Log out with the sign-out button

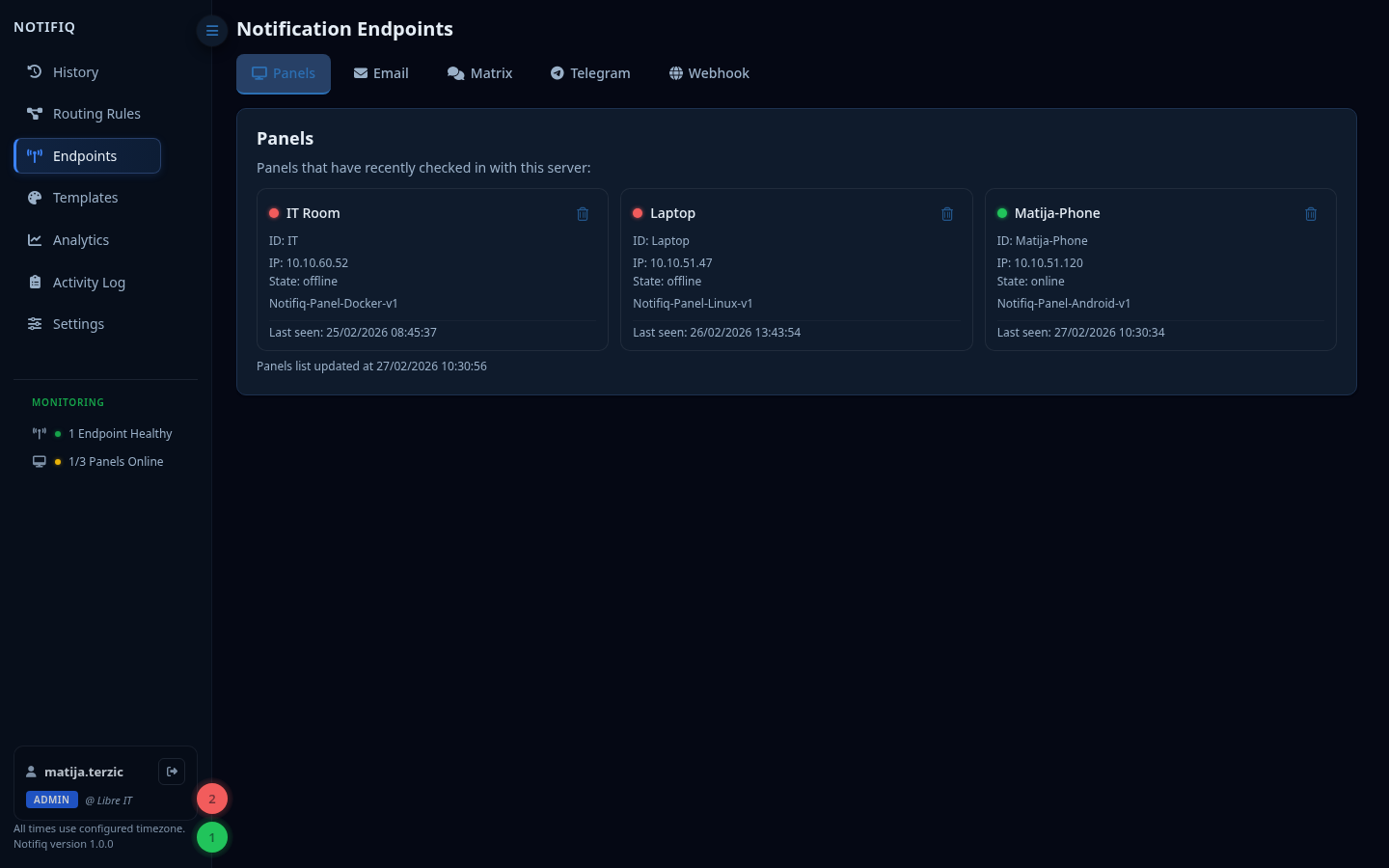172,772
